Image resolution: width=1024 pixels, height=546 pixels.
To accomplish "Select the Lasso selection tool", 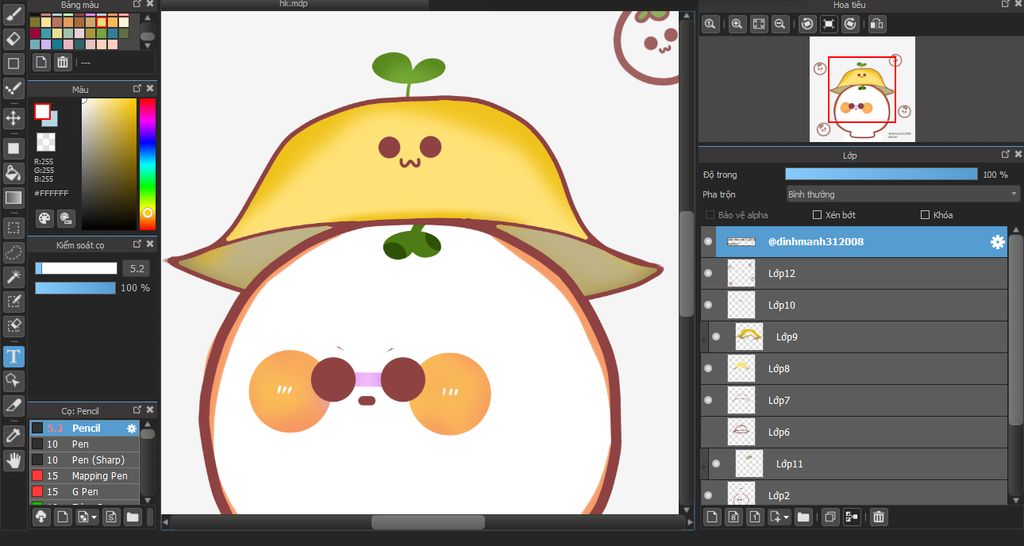I will (x=14, y=253).
